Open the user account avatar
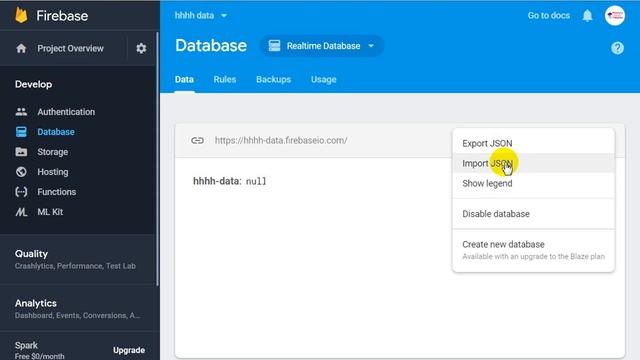 [615, 16]
